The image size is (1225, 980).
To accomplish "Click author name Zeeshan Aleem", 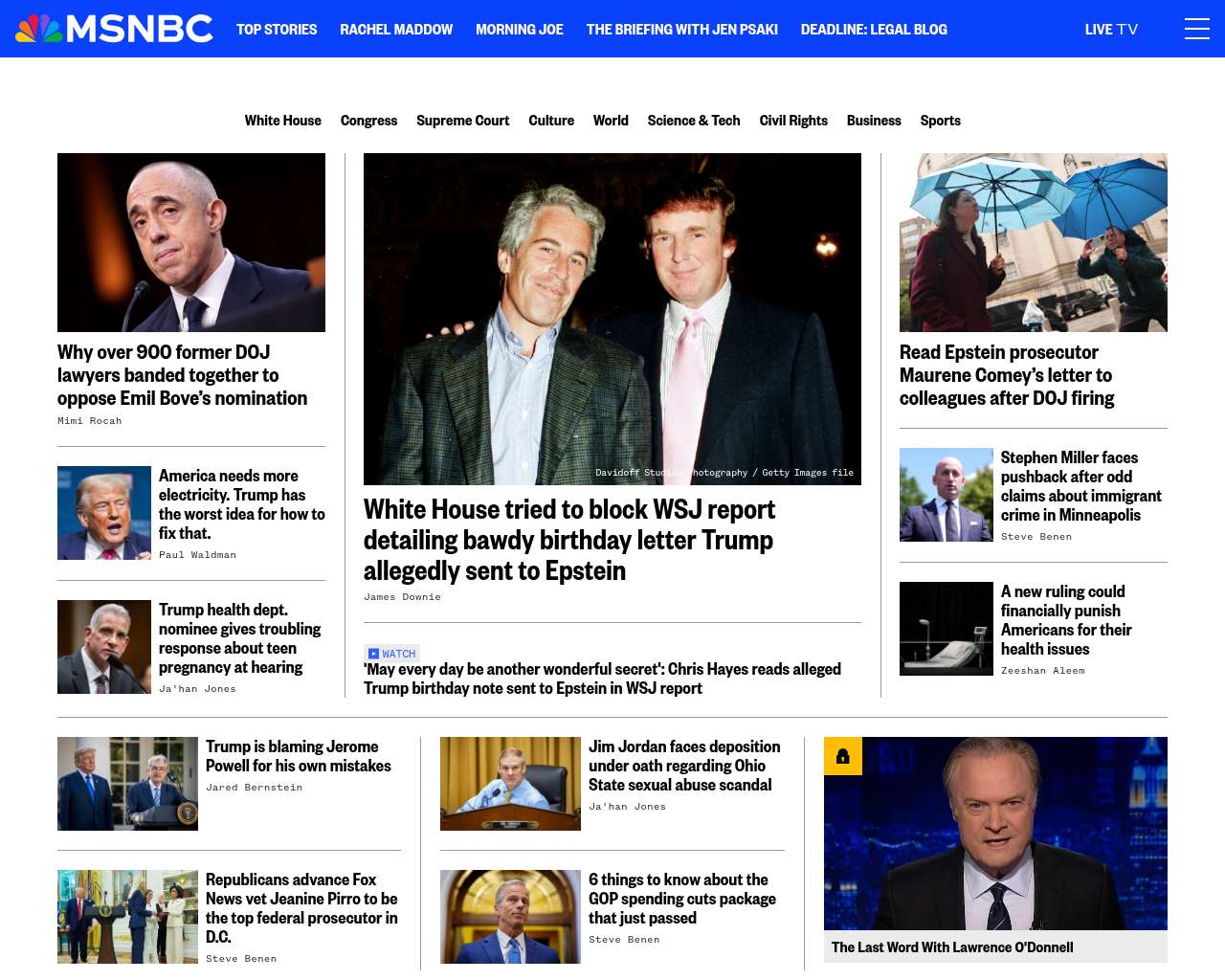I will tap(1043, 671).
